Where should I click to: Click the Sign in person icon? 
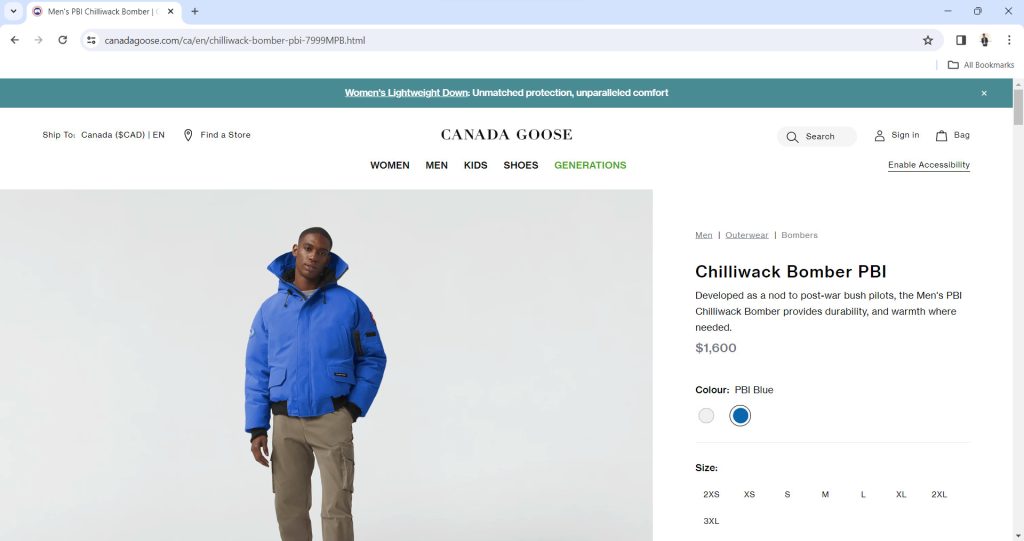point(880,135)
